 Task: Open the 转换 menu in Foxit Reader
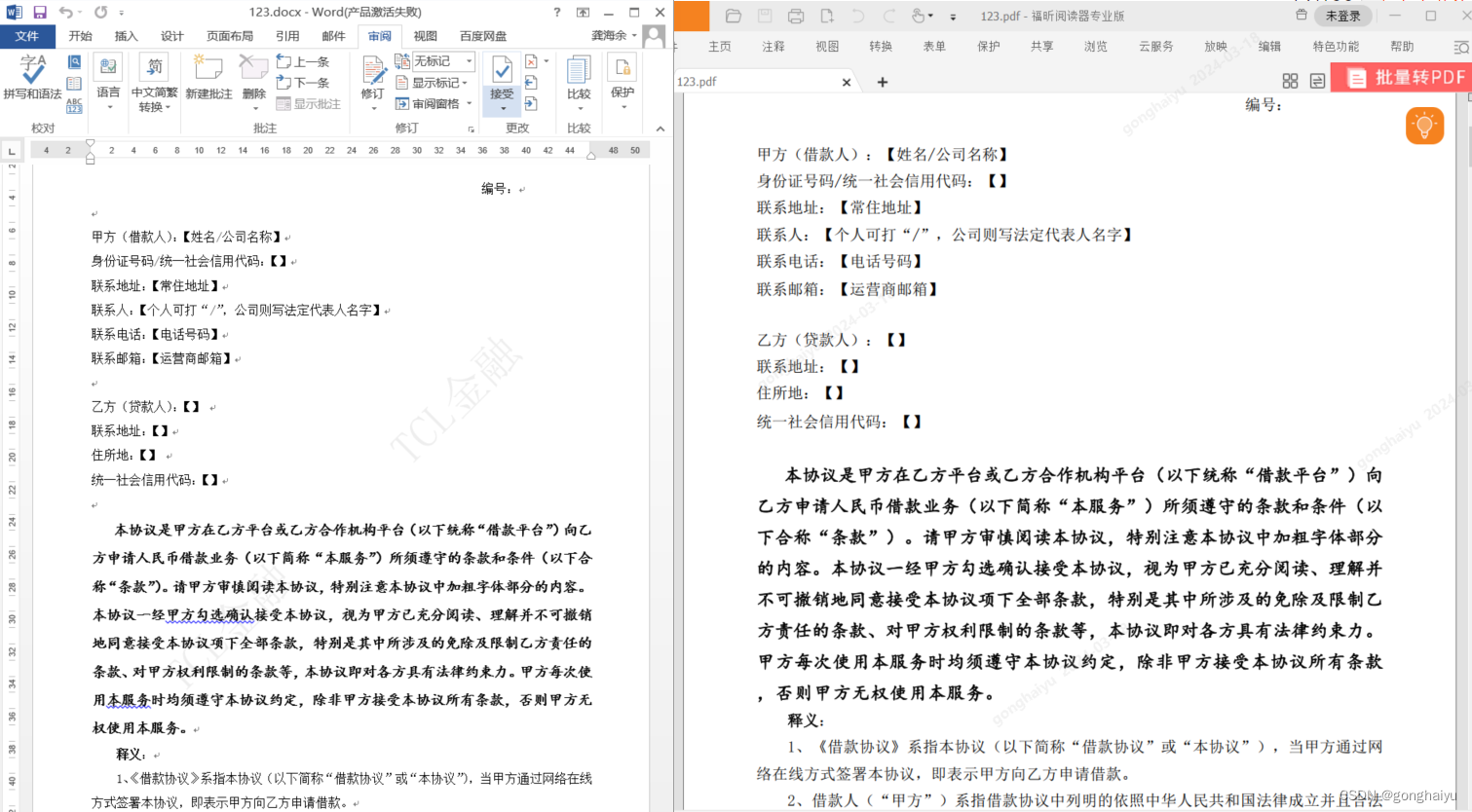(x=881, y=47)
